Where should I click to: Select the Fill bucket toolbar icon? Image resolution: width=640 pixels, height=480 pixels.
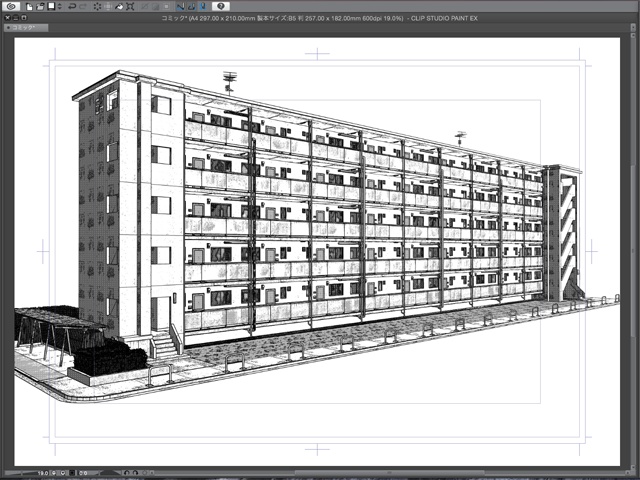[119, 7]
